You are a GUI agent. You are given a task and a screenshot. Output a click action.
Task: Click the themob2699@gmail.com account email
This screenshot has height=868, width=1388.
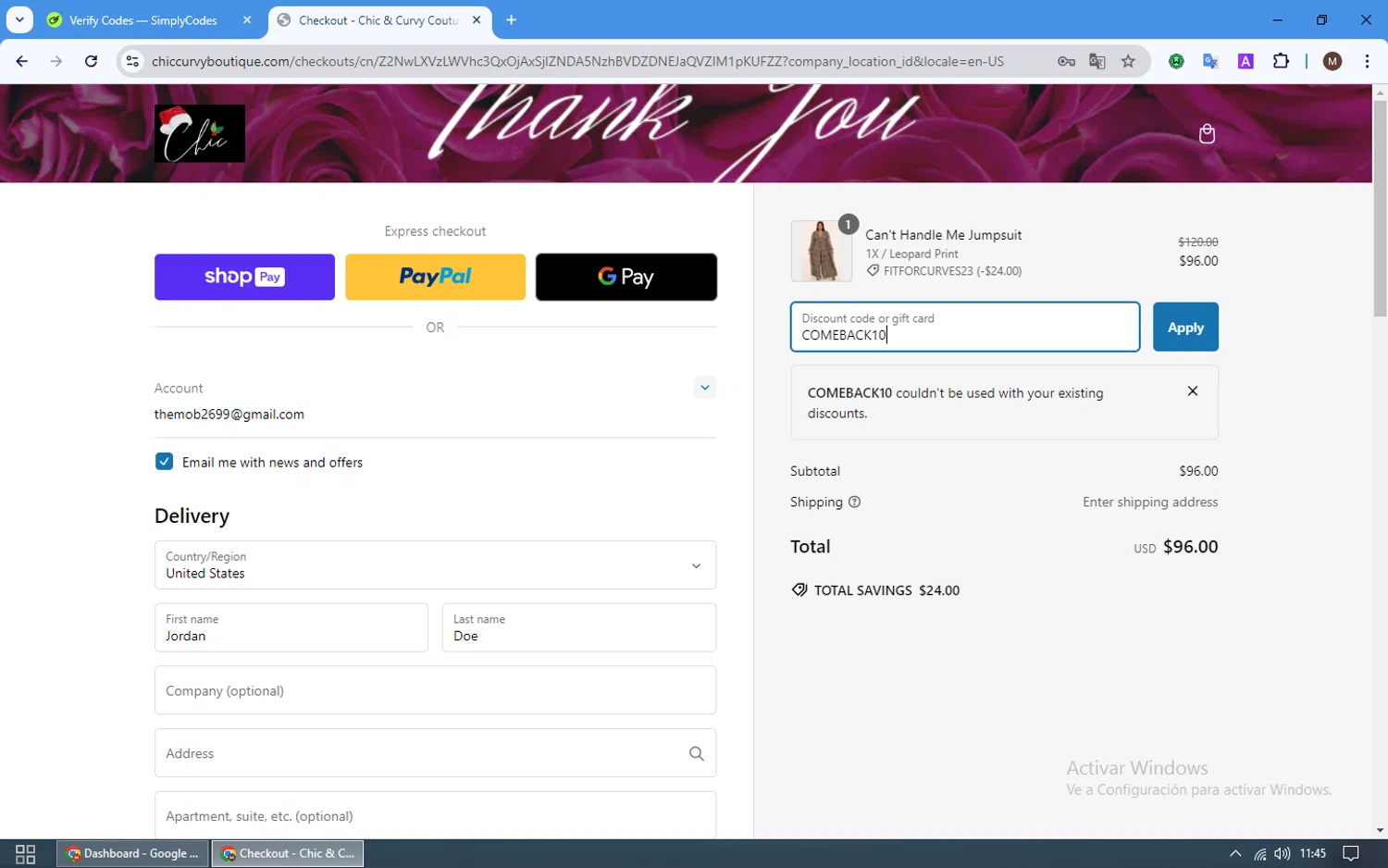pyautogui.click(x=229, y=414)
